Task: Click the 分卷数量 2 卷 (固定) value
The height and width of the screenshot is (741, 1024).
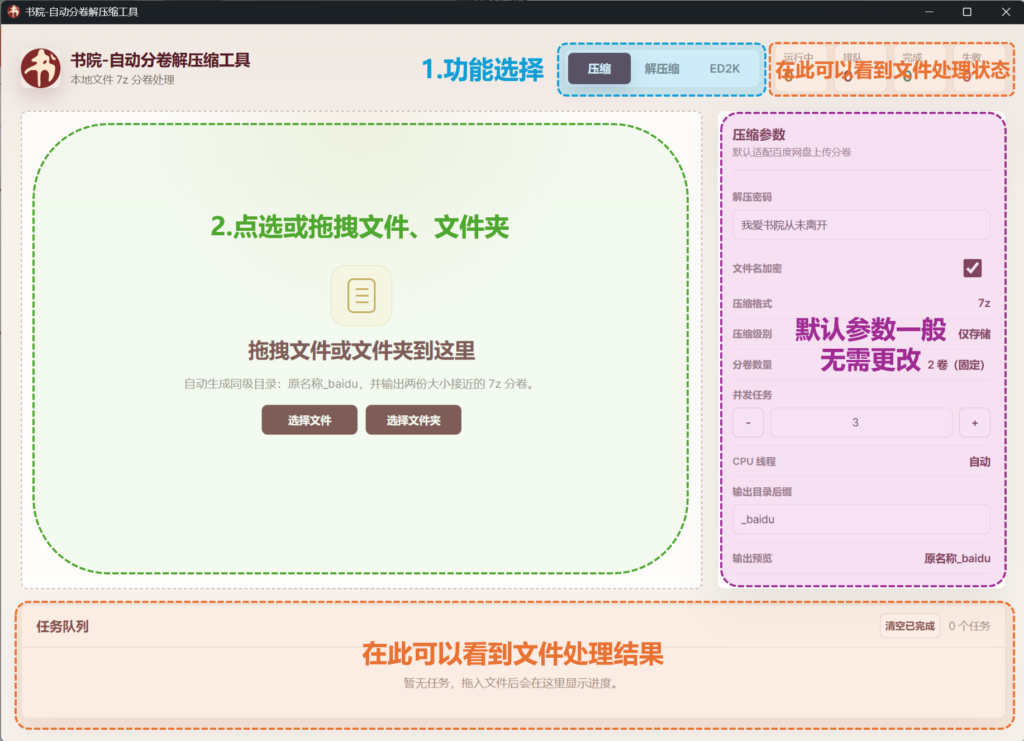Action: pos(955,364)
